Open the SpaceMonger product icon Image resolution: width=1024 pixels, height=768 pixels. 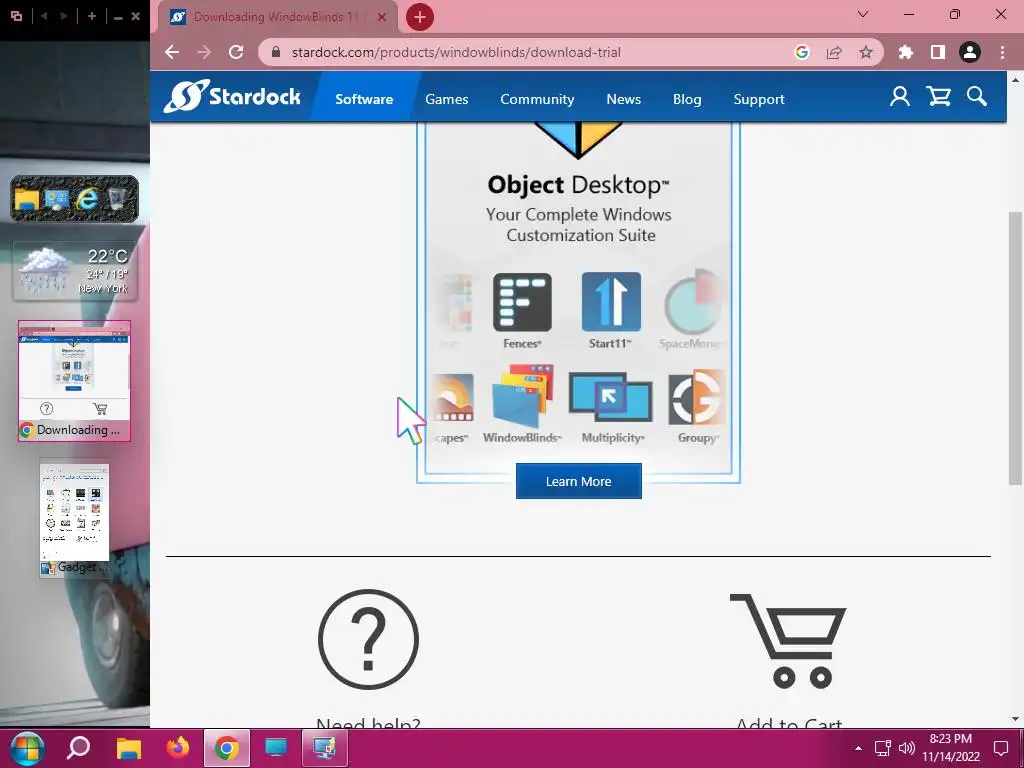692,302
